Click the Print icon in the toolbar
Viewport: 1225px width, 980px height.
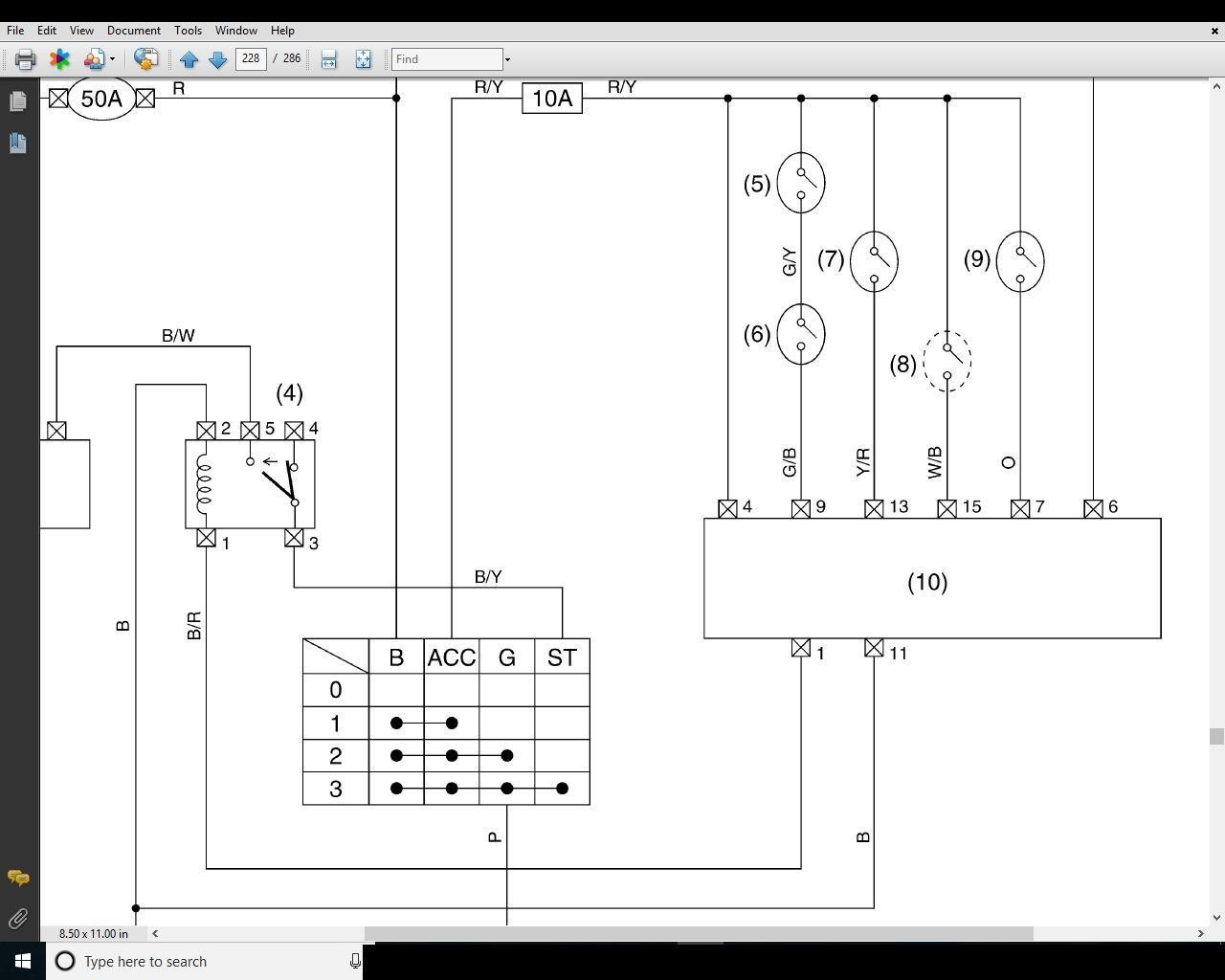click(x=25, y=59)
